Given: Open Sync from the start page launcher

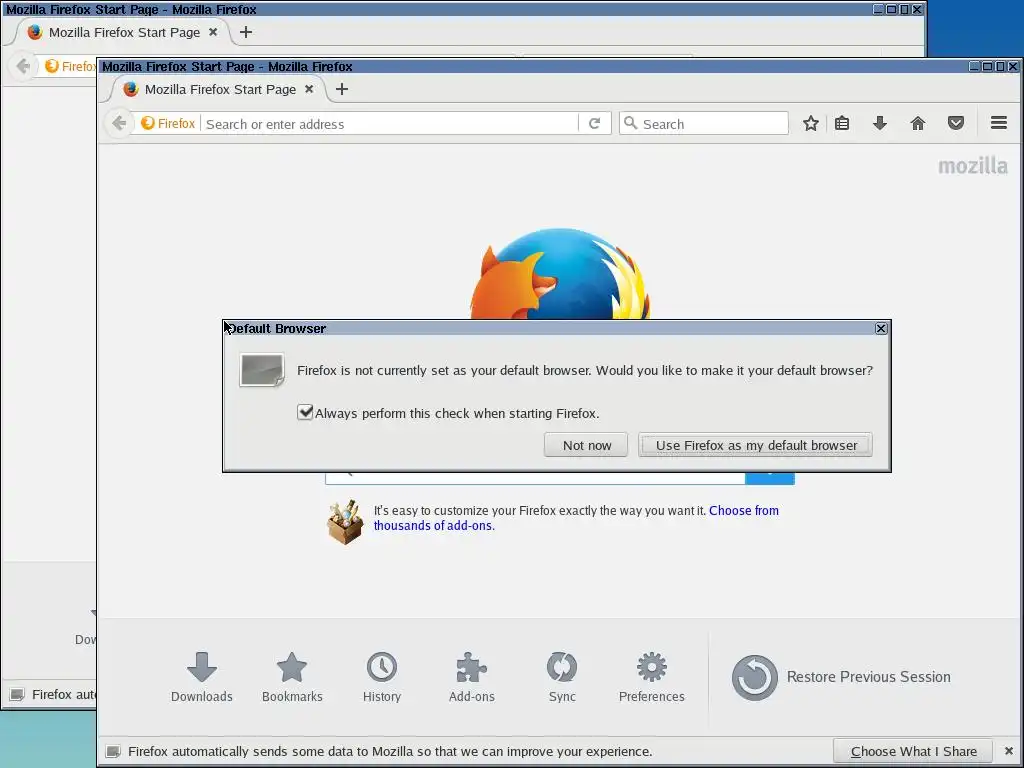Looking at the screenshot, I should point(562,677).
